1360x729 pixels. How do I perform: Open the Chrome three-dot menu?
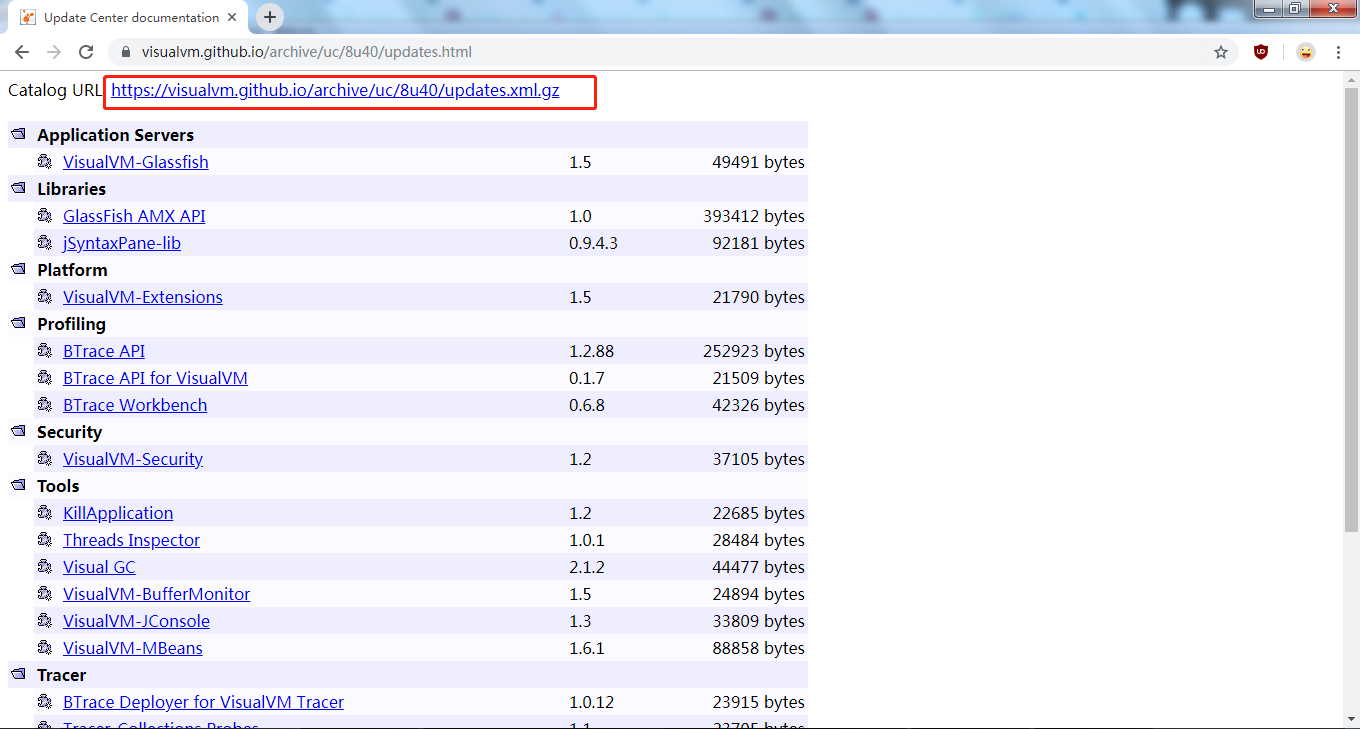click(1338, 52)
